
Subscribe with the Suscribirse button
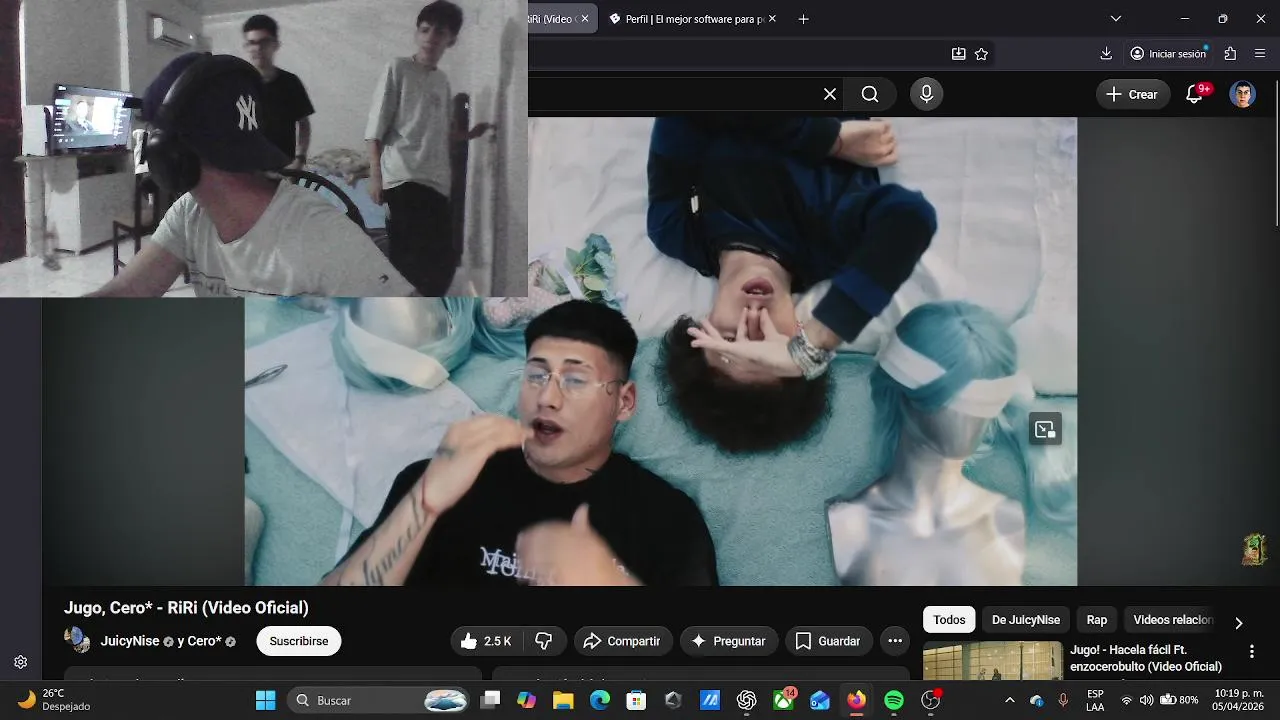tap(299, 641)
